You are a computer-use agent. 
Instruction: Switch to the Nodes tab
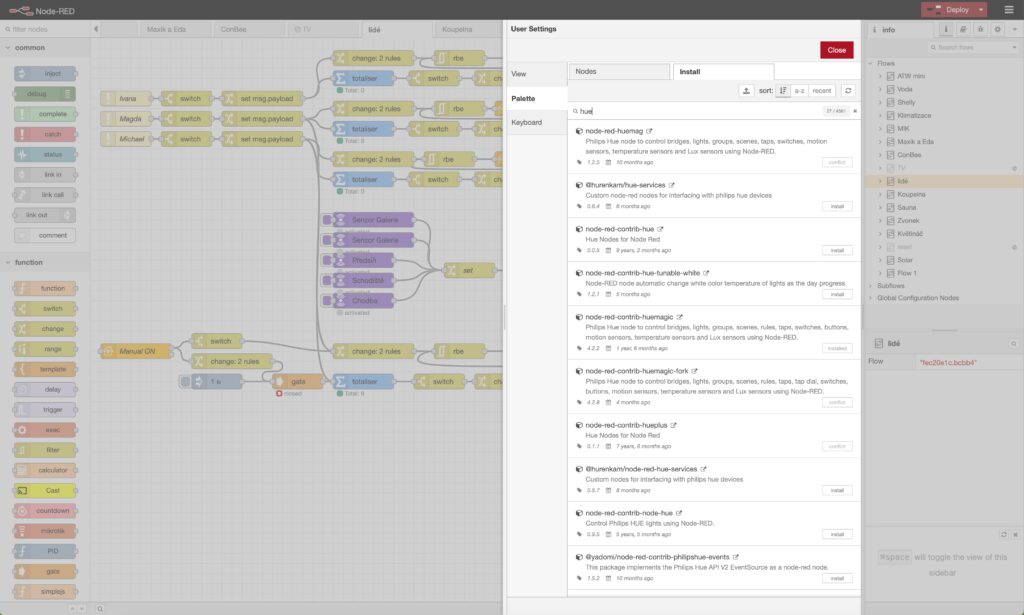point(619,72)
